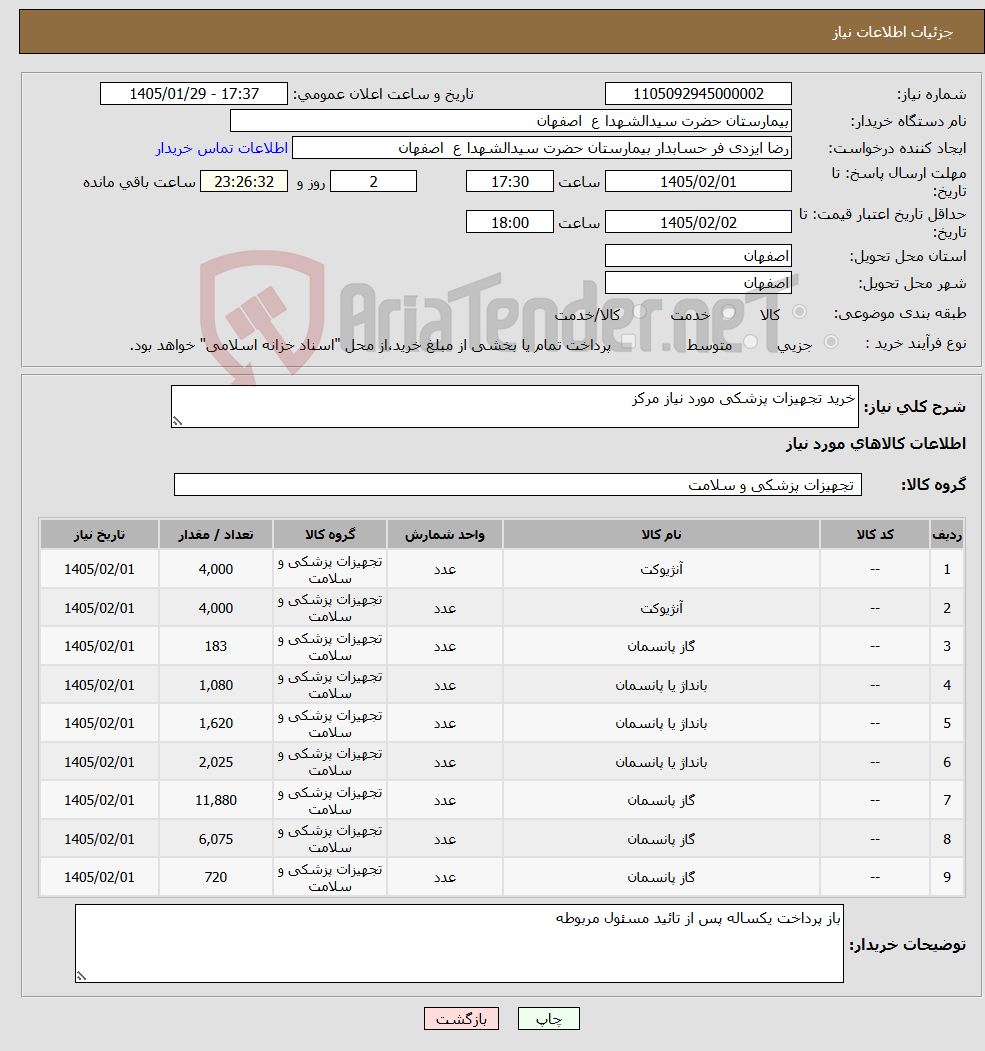Click item name گاز پانسمان in row 9
985x1051 pixels.
pyautogui.click(x=661, y=877)
